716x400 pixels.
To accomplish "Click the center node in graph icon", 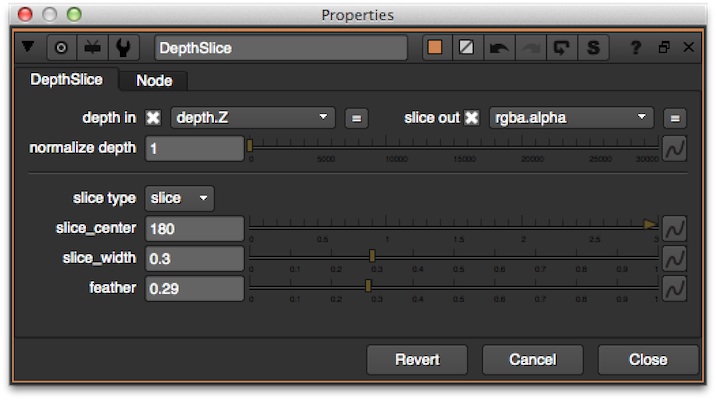I will click(x=60, y=48).
